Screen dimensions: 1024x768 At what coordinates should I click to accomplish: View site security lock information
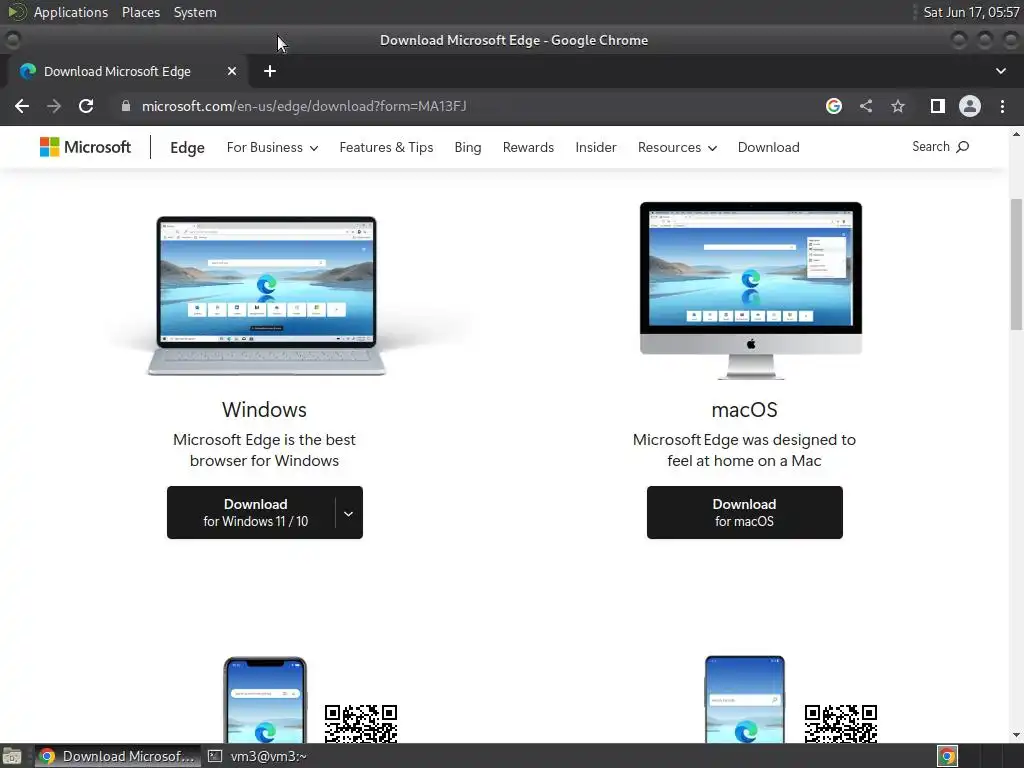point(126,106)
